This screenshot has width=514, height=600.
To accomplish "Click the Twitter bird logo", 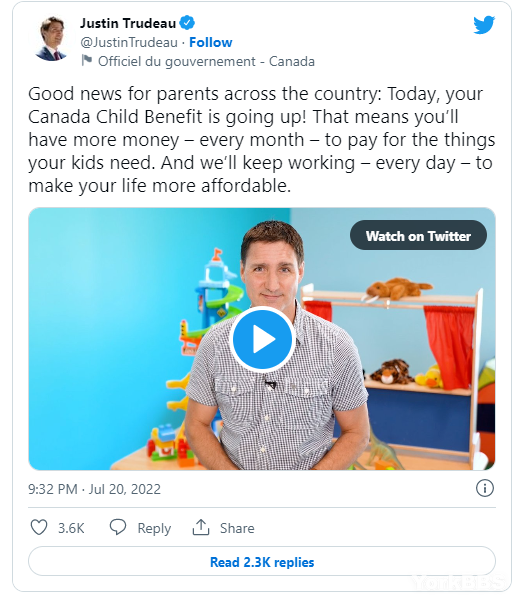I will point(484,25).
